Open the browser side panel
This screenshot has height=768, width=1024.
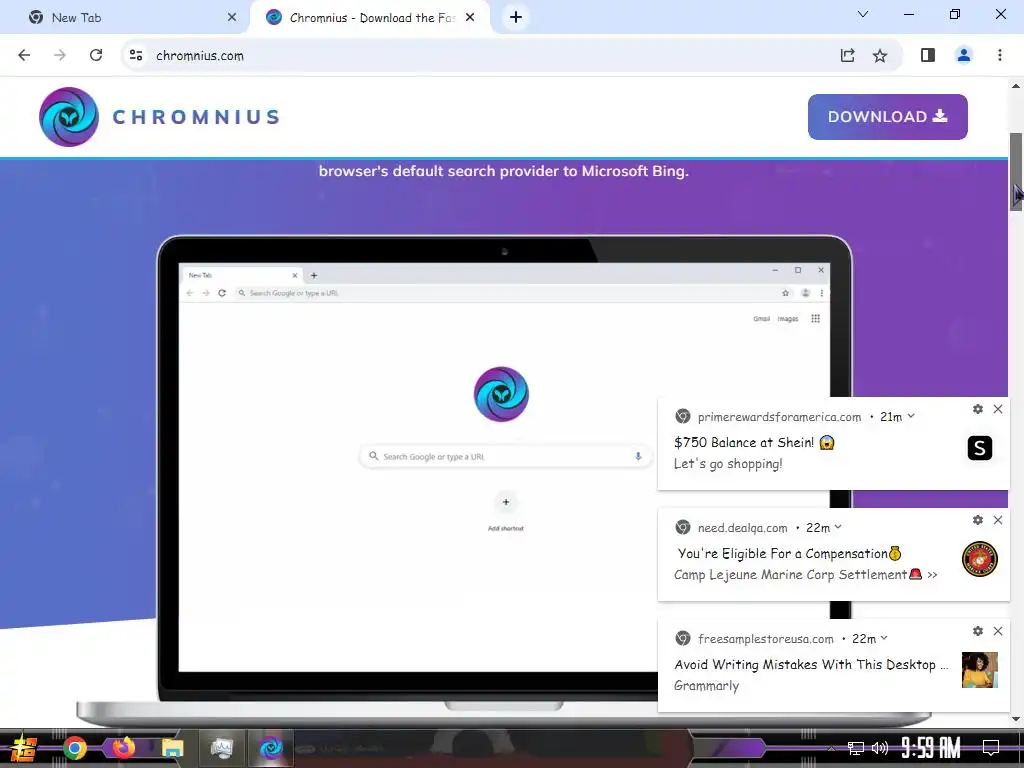(928, 56)
